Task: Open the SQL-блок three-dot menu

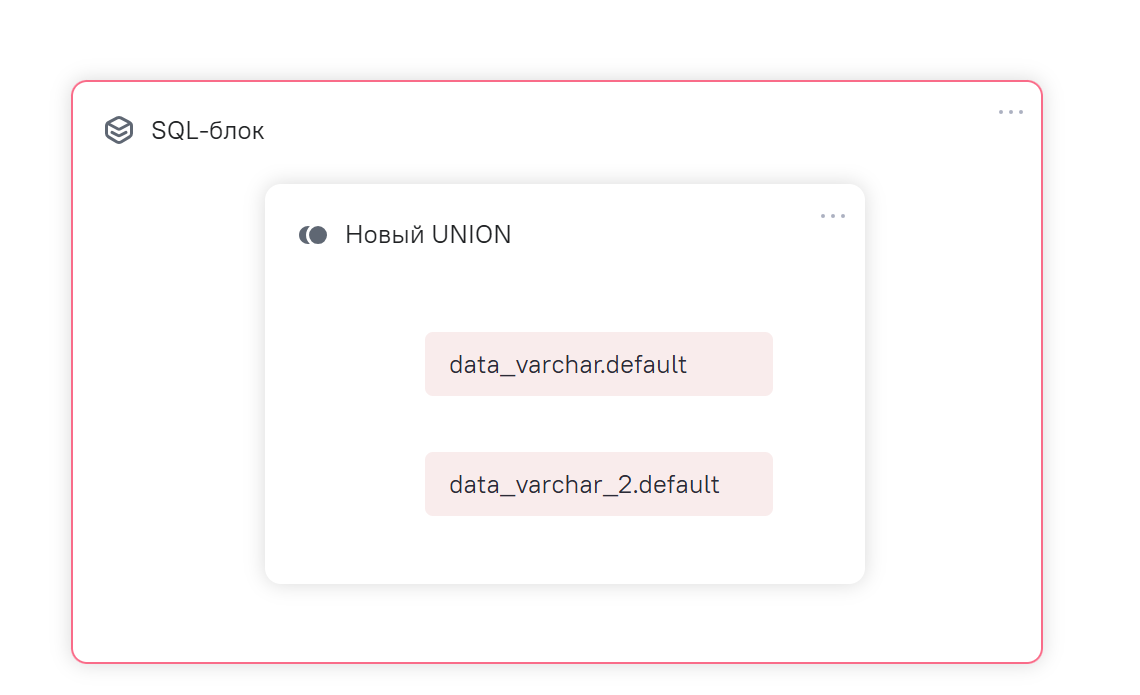Action: [1010, 112]
